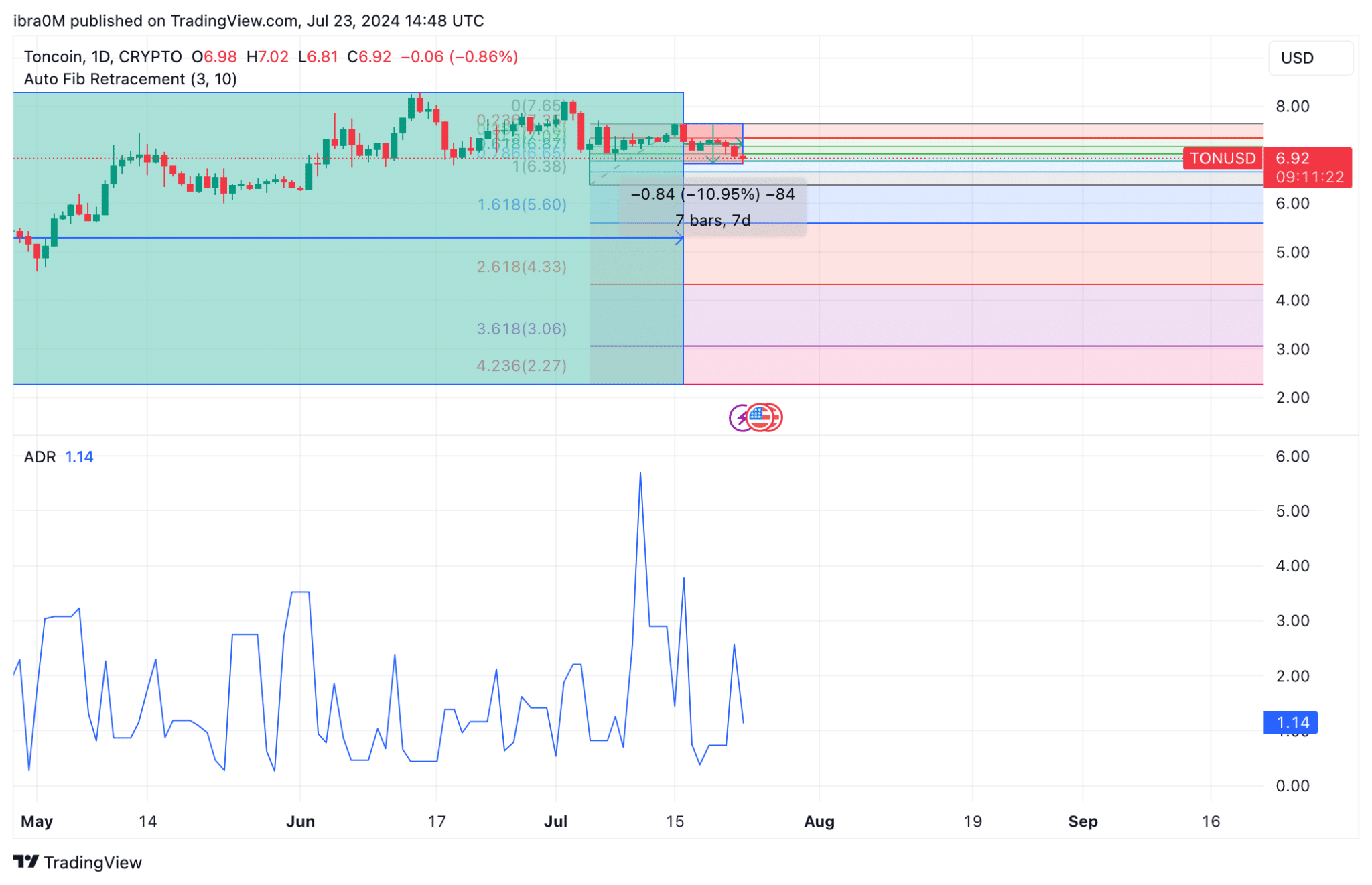Click the 1(6.38) Fib level label

539,166
